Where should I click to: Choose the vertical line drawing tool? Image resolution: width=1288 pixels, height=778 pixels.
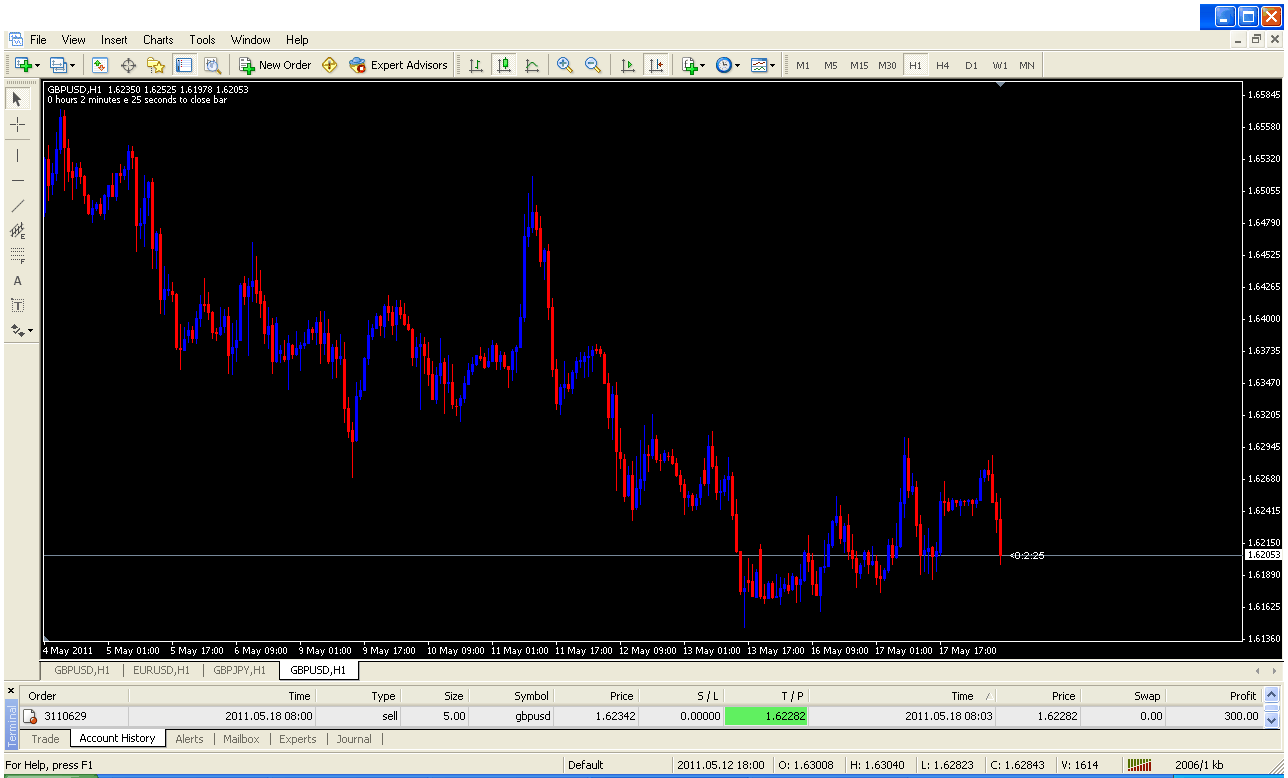[17, 155]
